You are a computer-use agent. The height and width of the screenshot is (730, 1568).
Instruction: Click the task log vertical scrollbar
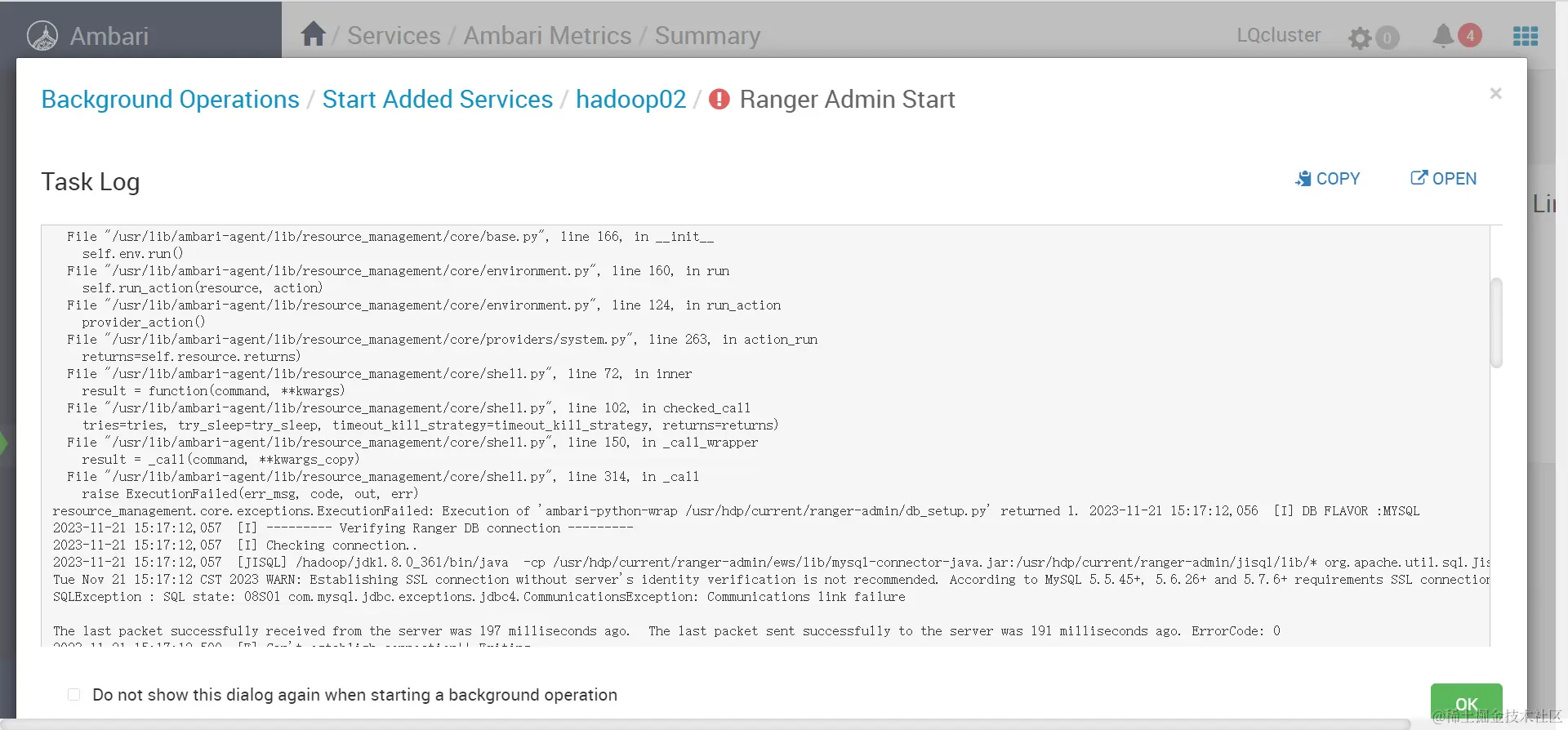(x=1496, y=323)
